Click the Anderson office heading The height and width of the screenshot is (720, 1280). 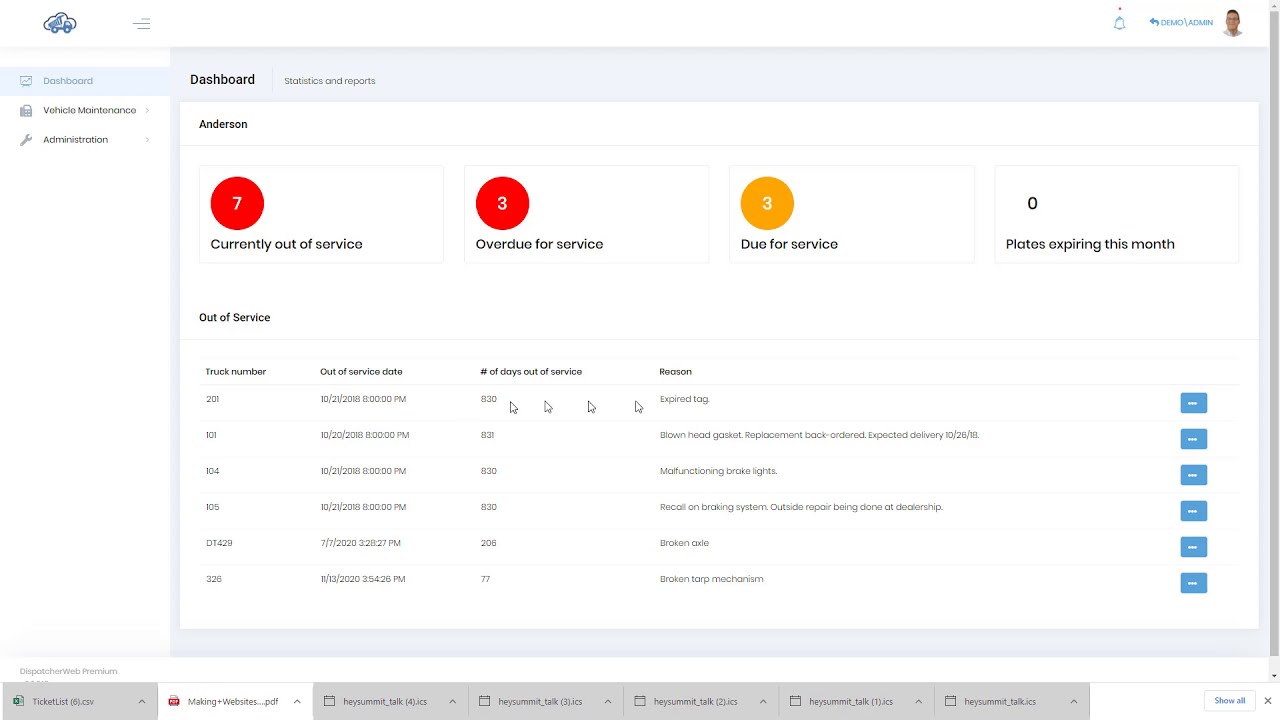click(x=223, y=124)
